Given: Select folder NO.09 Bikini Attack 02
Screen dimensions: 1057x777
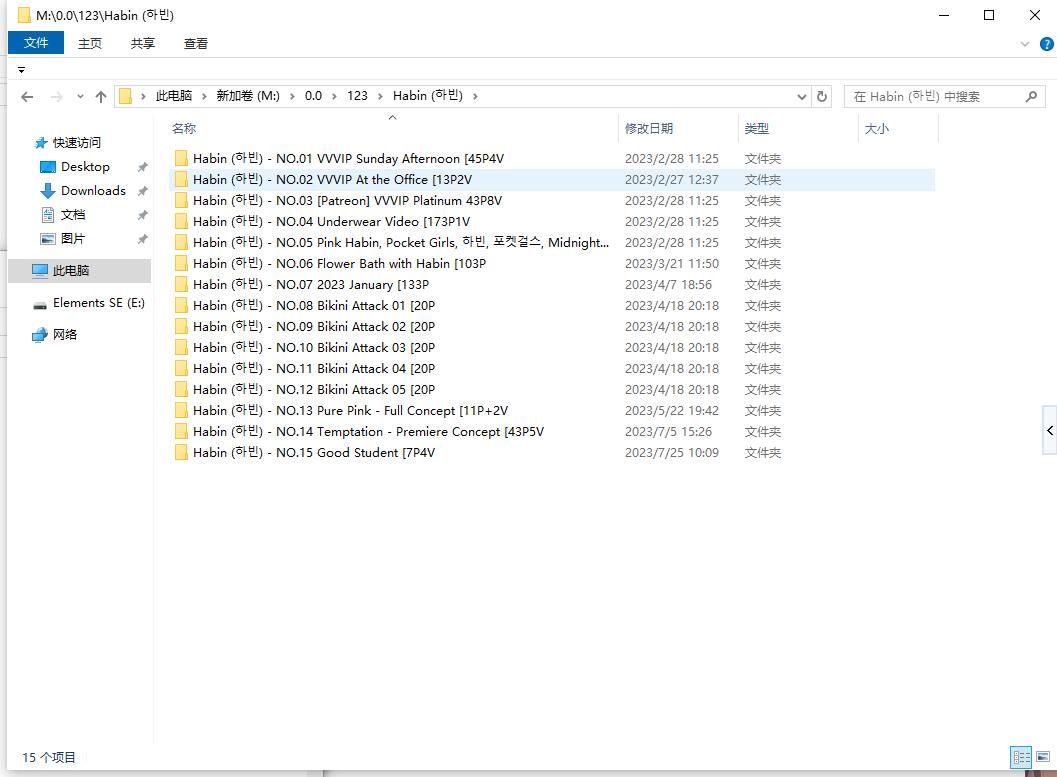Looking at the screenshot, I should pos(551,326).
